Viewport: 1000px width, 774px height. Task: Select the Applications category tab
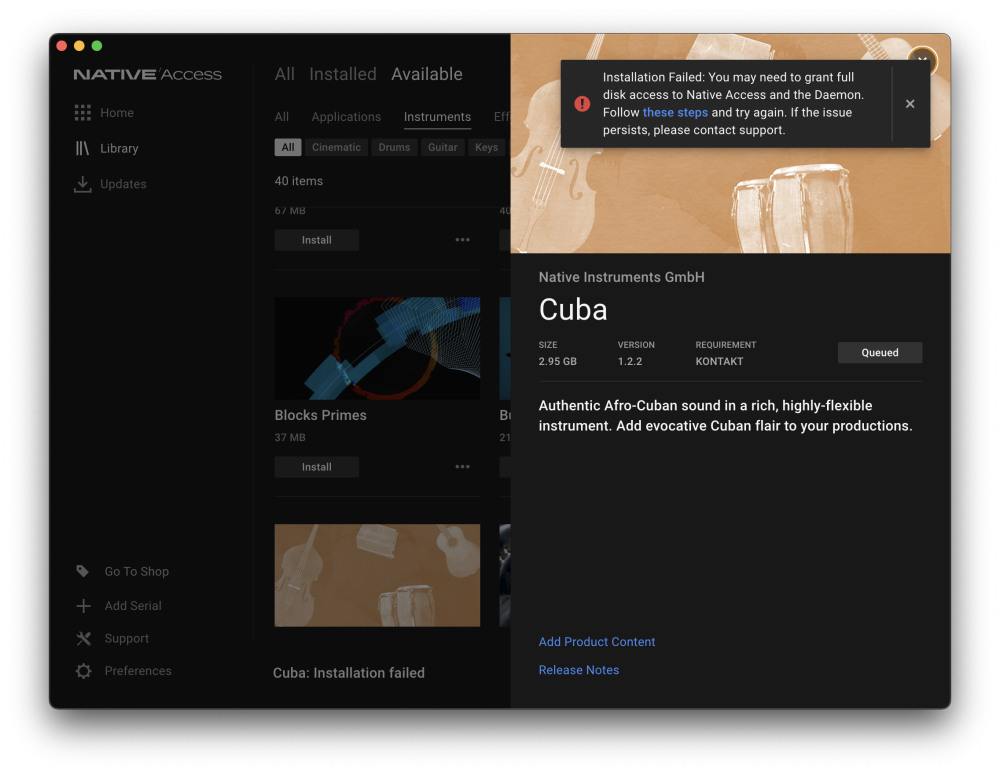tap(346, 117)
